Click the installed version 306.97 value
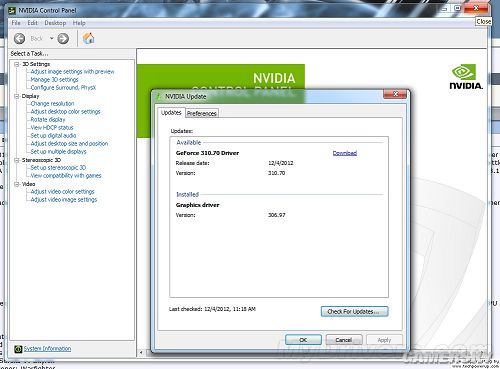500x369 pixels. [x=277, y=215]
